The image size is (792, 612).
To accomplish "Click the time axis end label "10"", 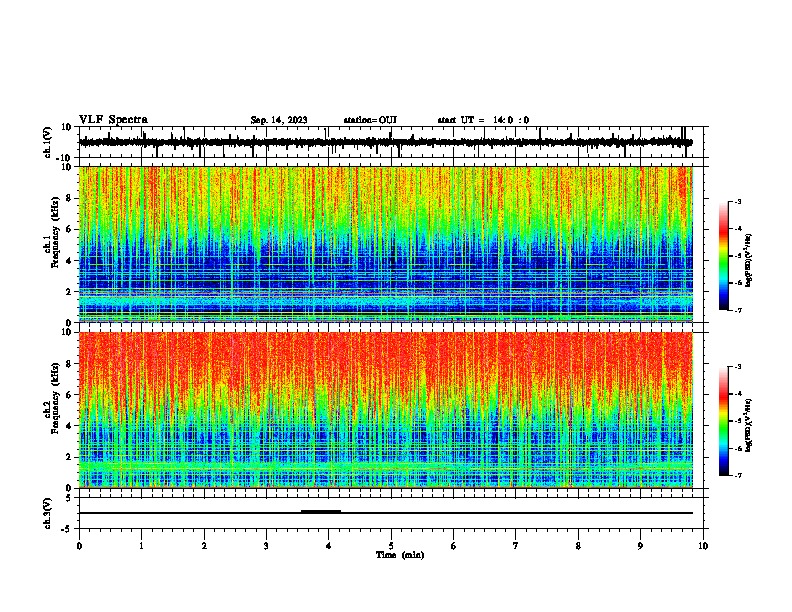I will 703,546.
